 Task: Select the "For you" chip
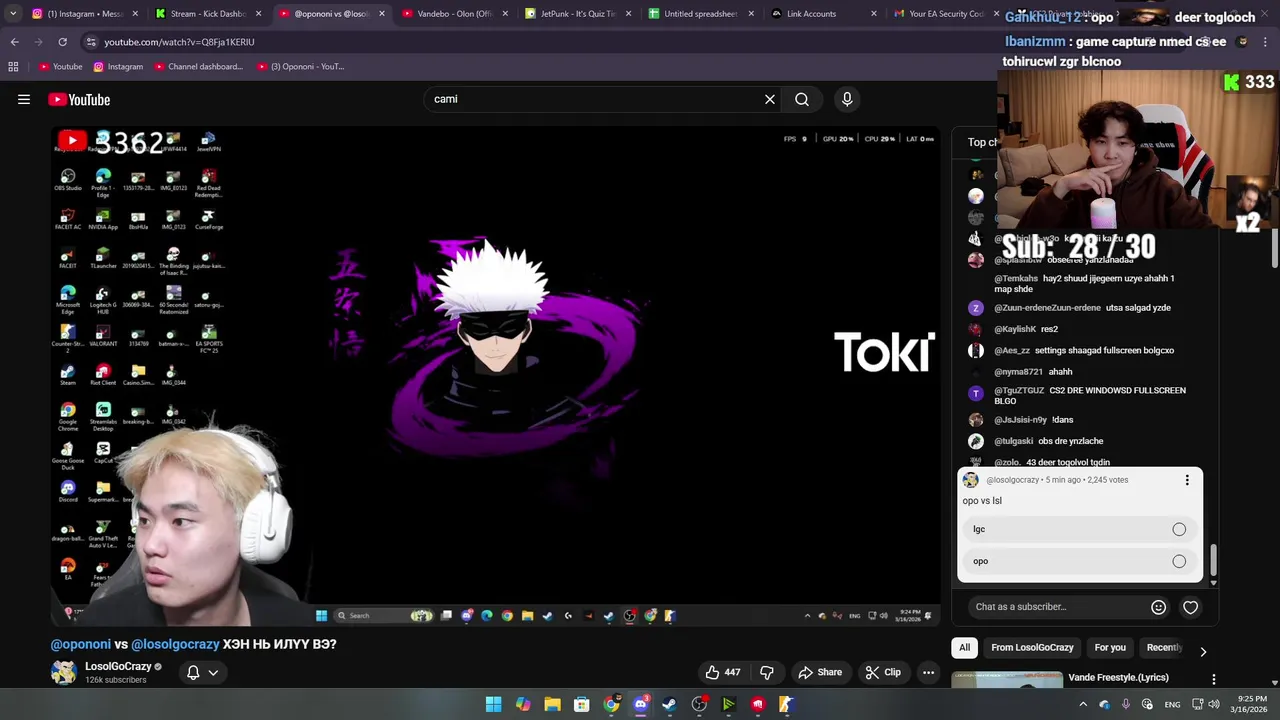point(1110,647)
